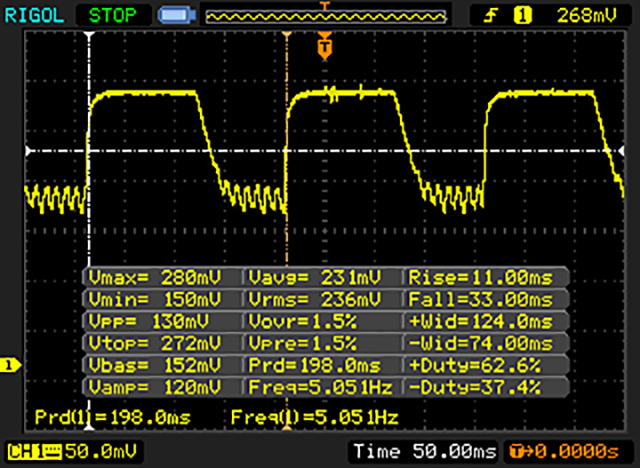The image size is (640, 468).
Task: Click the CH1 coupling indicator badge
Action: (x=35, y=451)
